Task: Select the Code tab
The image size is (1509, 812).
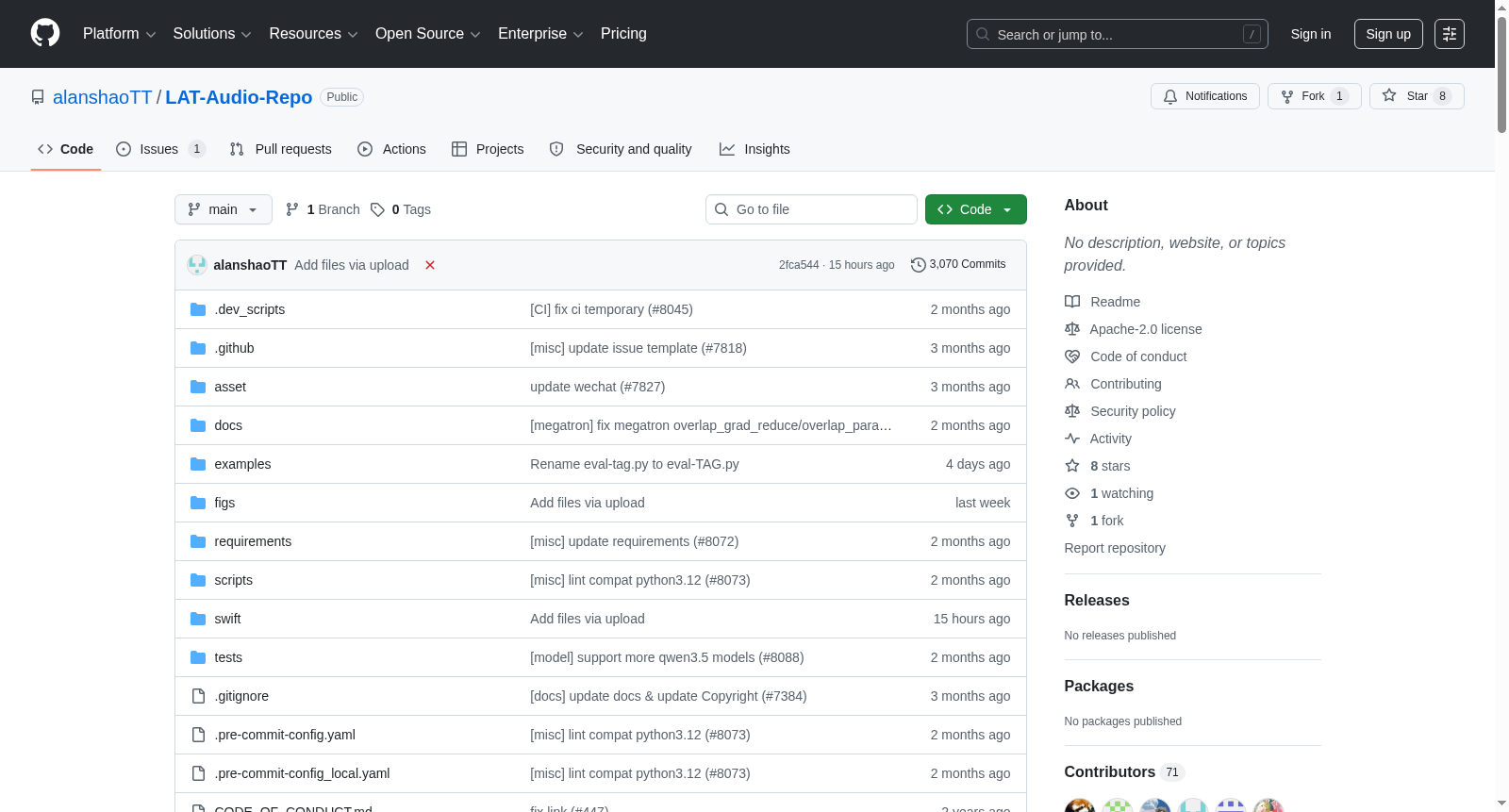Action: pyautogui.click(x=66, y=149)
